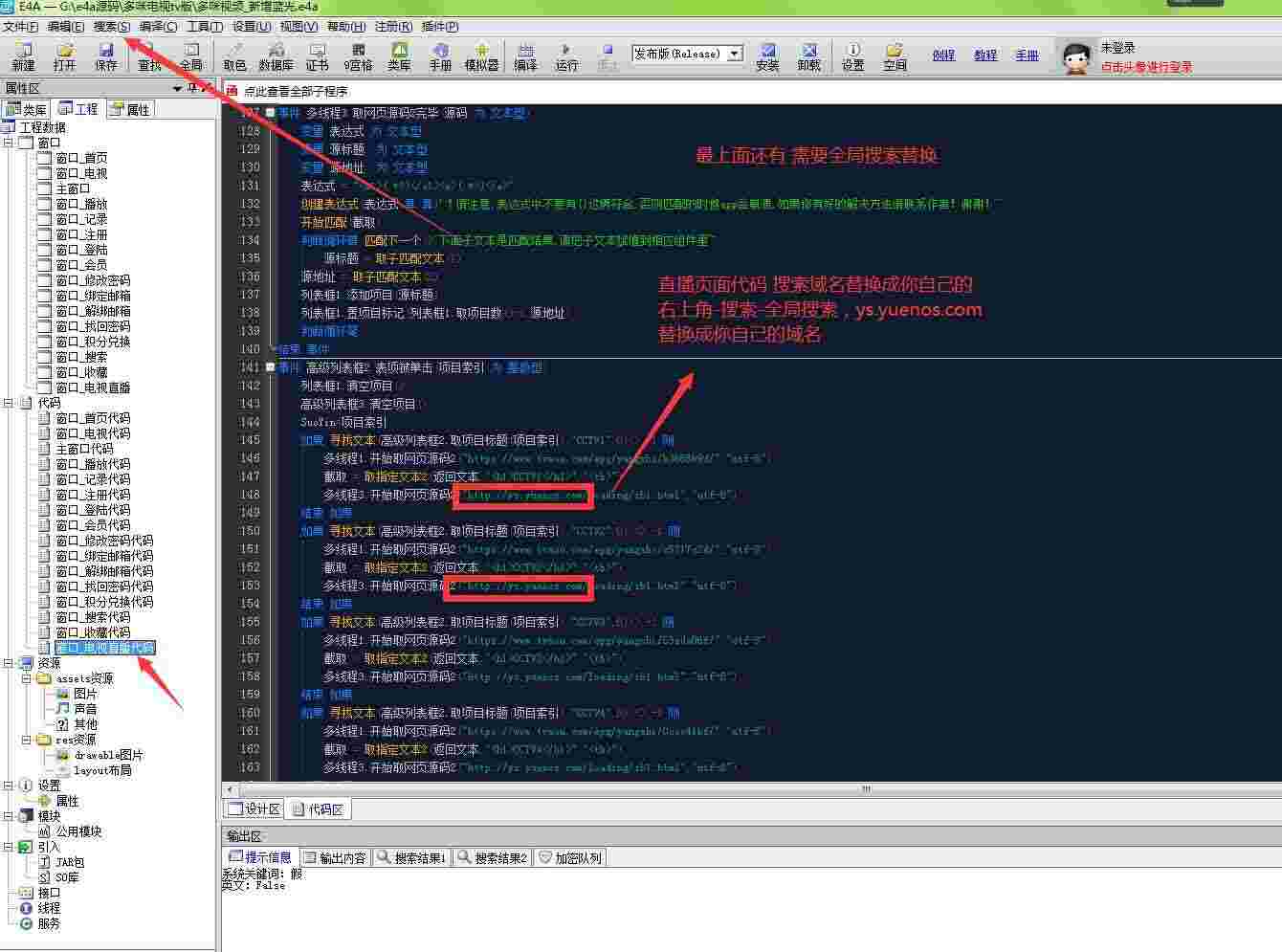Collapse the assets资源 folder in the tree

click(x=27, y=678)
